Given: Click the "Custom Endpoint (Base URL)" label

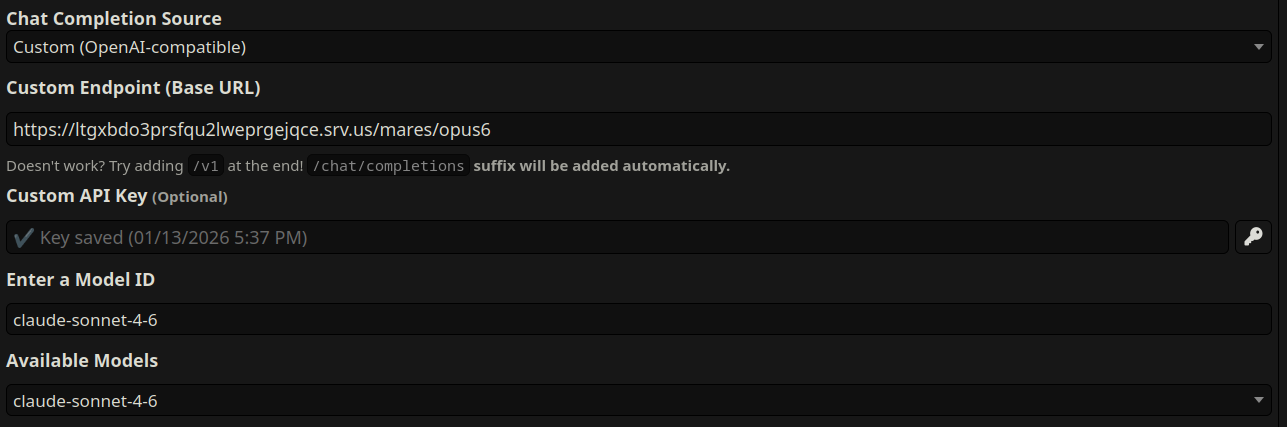Looking at the screenshot, I should pos(133,88).
